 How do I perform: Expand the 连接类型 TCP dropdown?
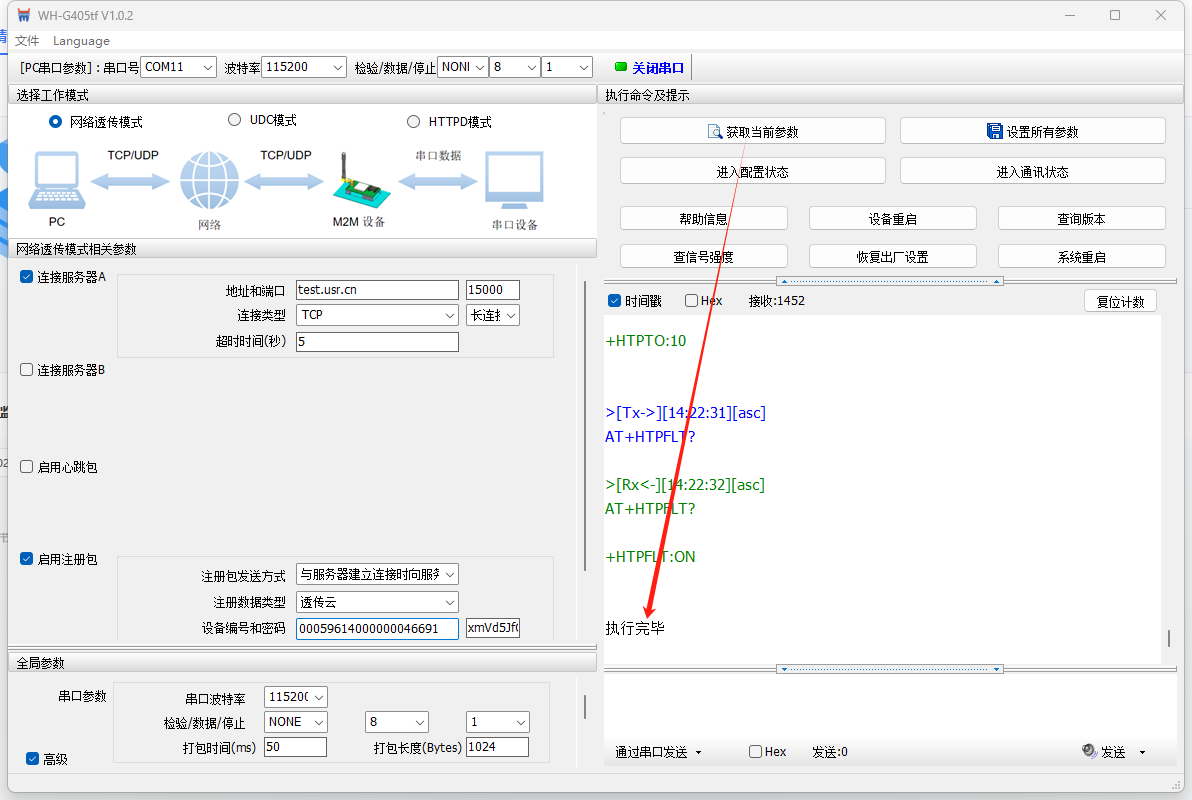(377, 315)
